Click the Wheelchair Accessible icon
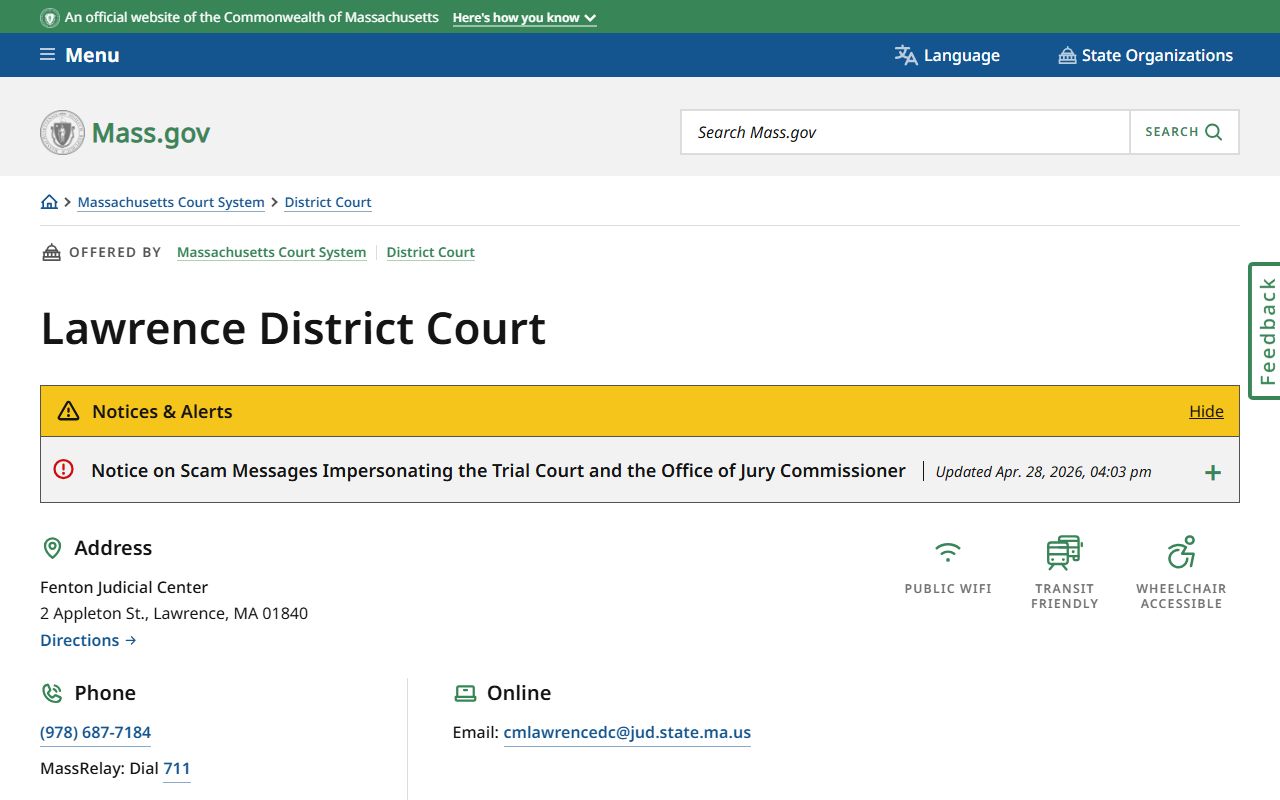This screenshot has width=1280, height=800. tap(1181, 552)
